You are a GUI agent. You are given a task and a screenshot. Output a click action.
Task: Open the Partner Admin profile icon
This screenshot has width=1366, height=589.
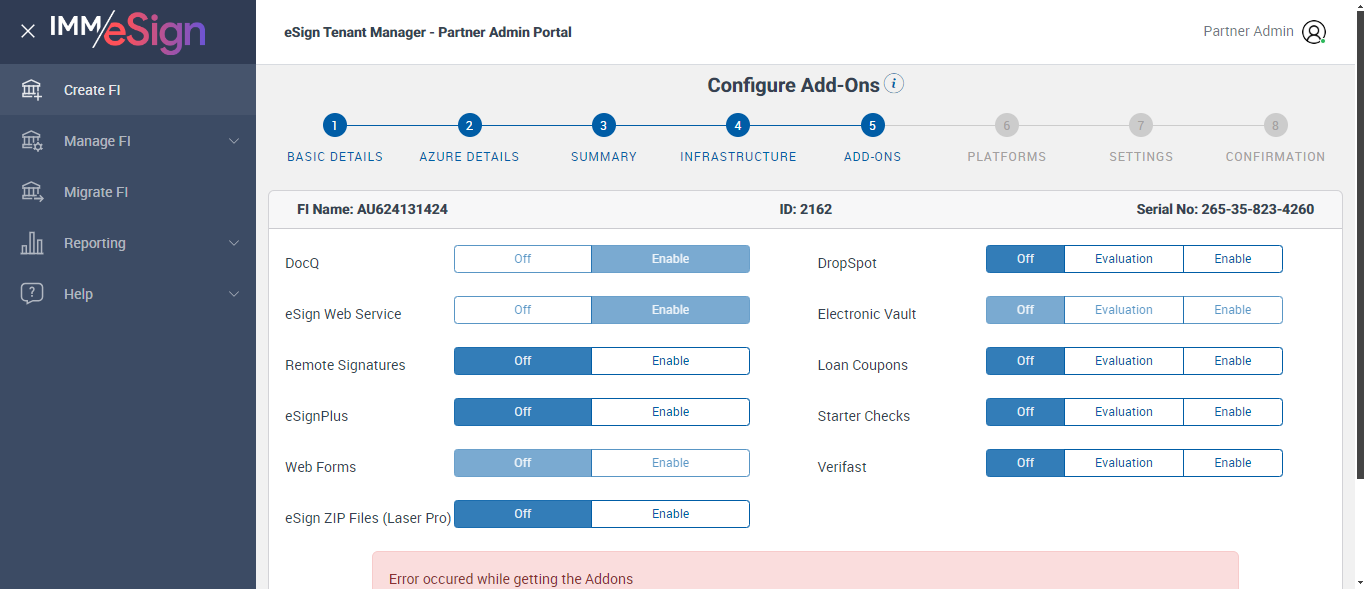[1313, 32]
